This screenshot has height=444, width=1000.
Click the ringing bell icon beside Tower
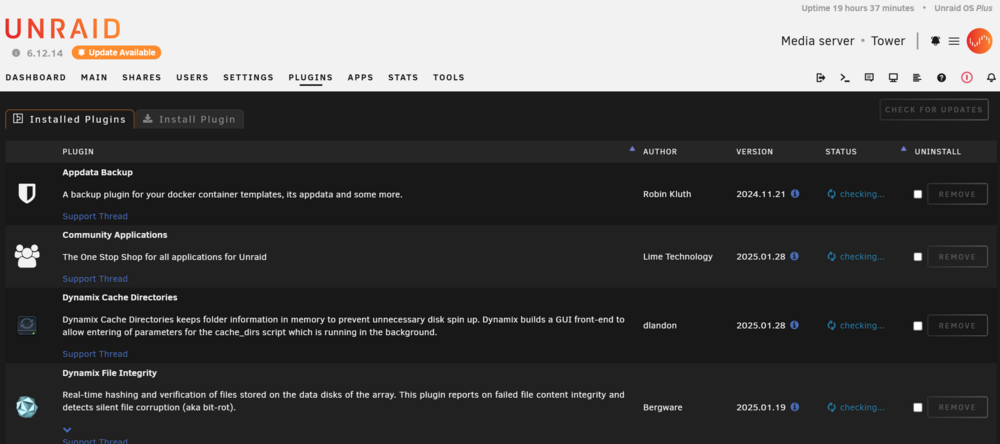tap(936, 41)
